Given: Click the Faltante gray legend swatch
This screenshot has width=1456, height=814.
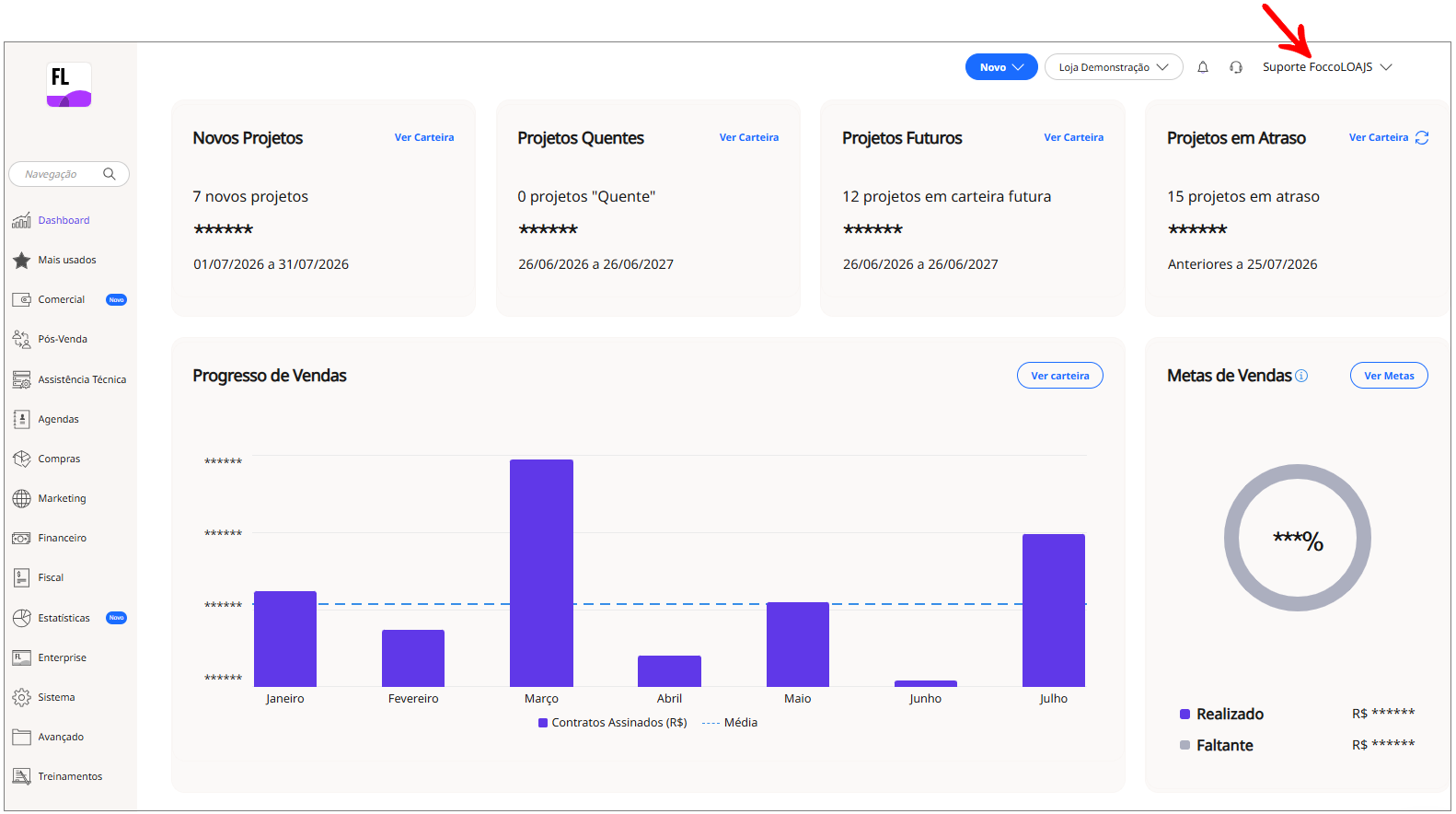Looking at the screenshot, I should tap(1185, 745).
